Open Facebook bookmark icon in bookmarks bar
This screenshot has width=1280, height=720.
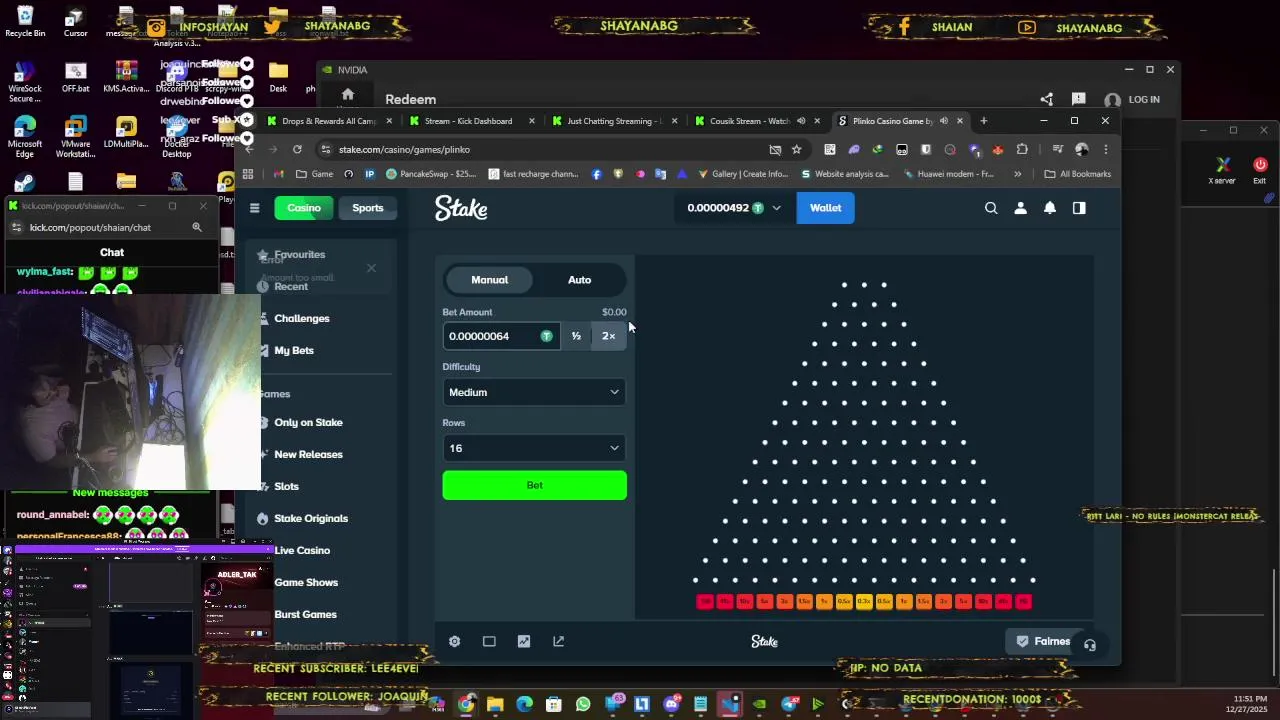tap(597, 174)
